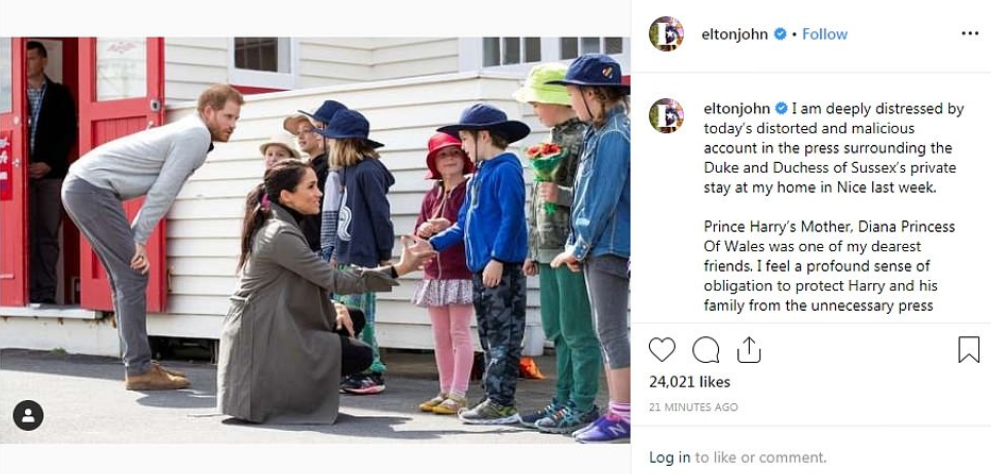Viewport: 991px width, 474px height.
Task: Open the 21 minutes ago timestamp
Action: pyautogui.click(x=693, y=407)
